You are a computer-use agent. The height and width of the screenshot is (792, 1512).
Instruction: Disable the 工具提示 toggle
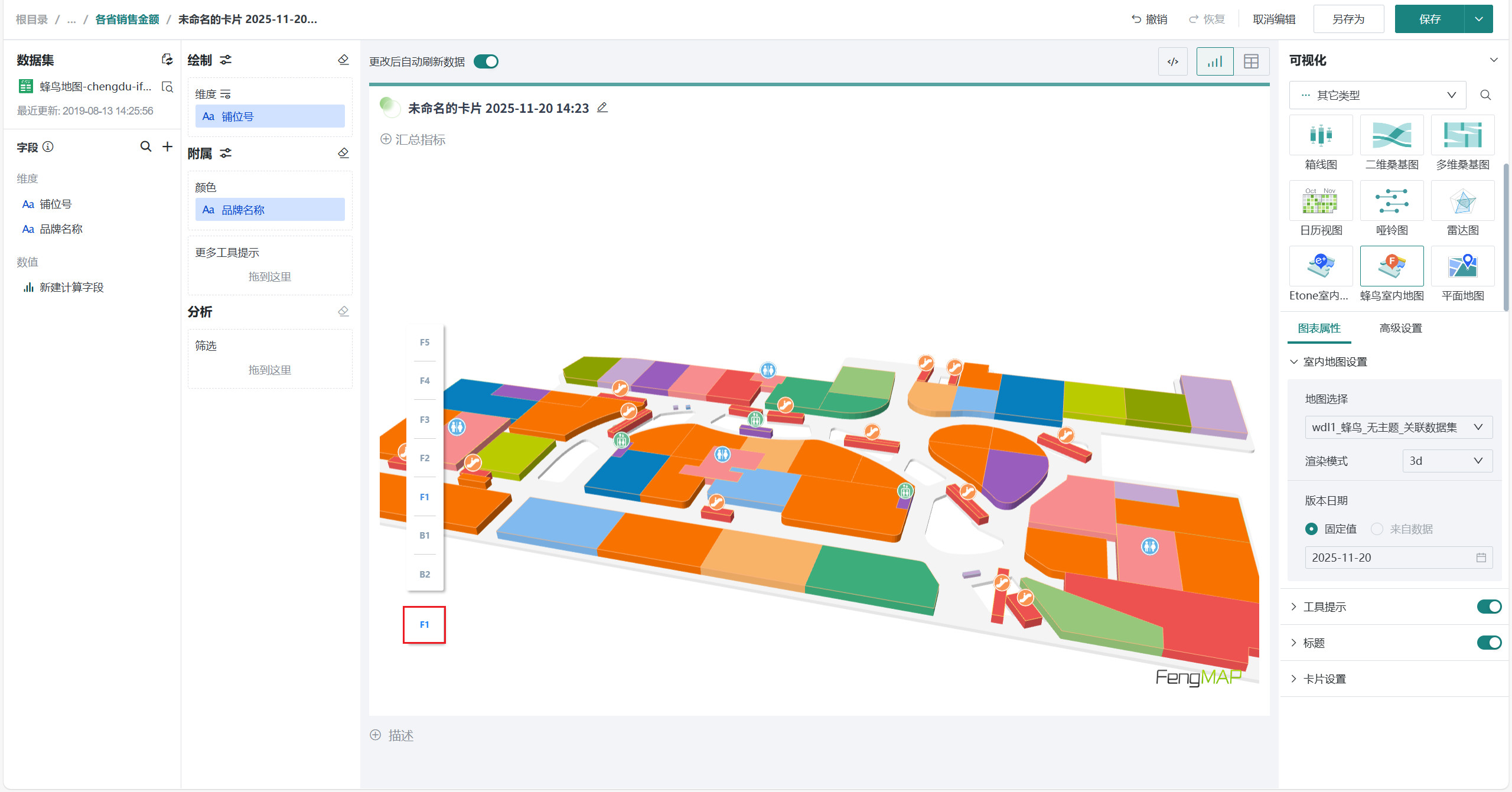(x=1488, y=607)
